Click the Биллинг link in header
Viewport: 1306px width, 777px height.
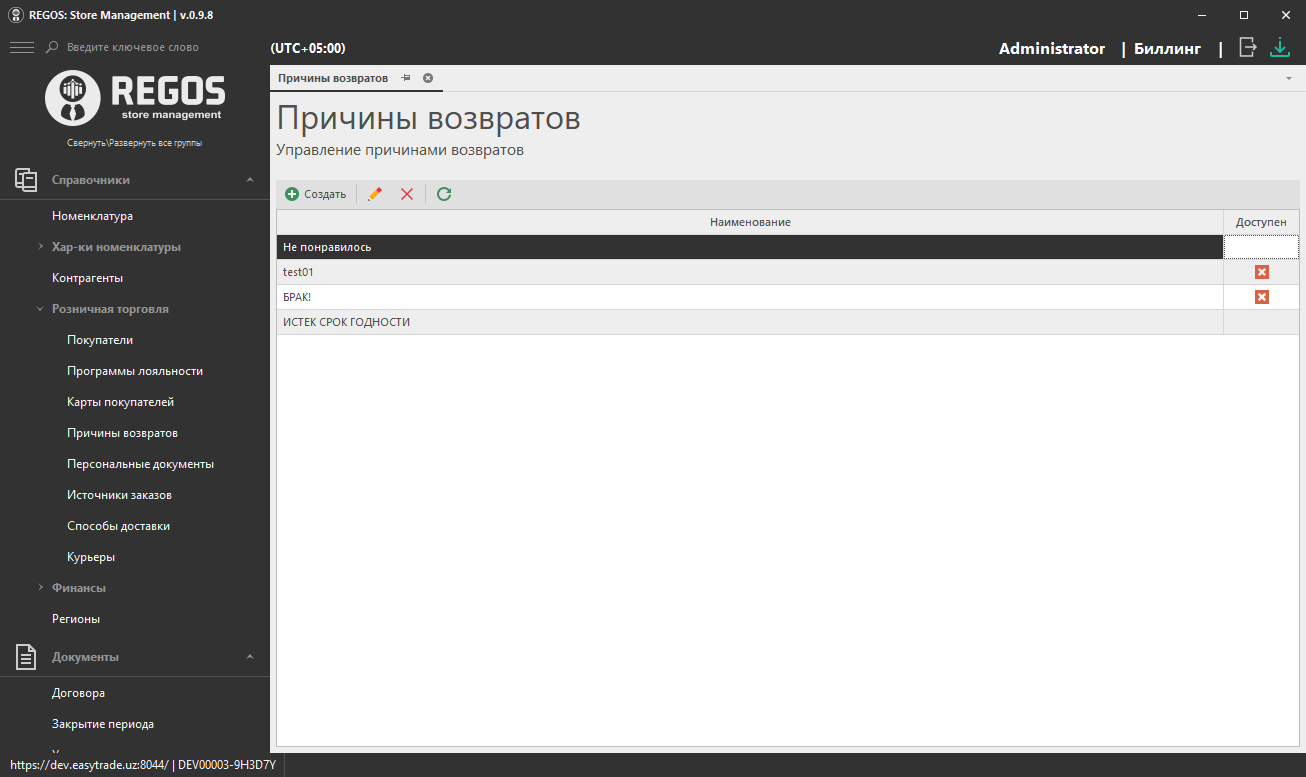tap(1167, 48)
